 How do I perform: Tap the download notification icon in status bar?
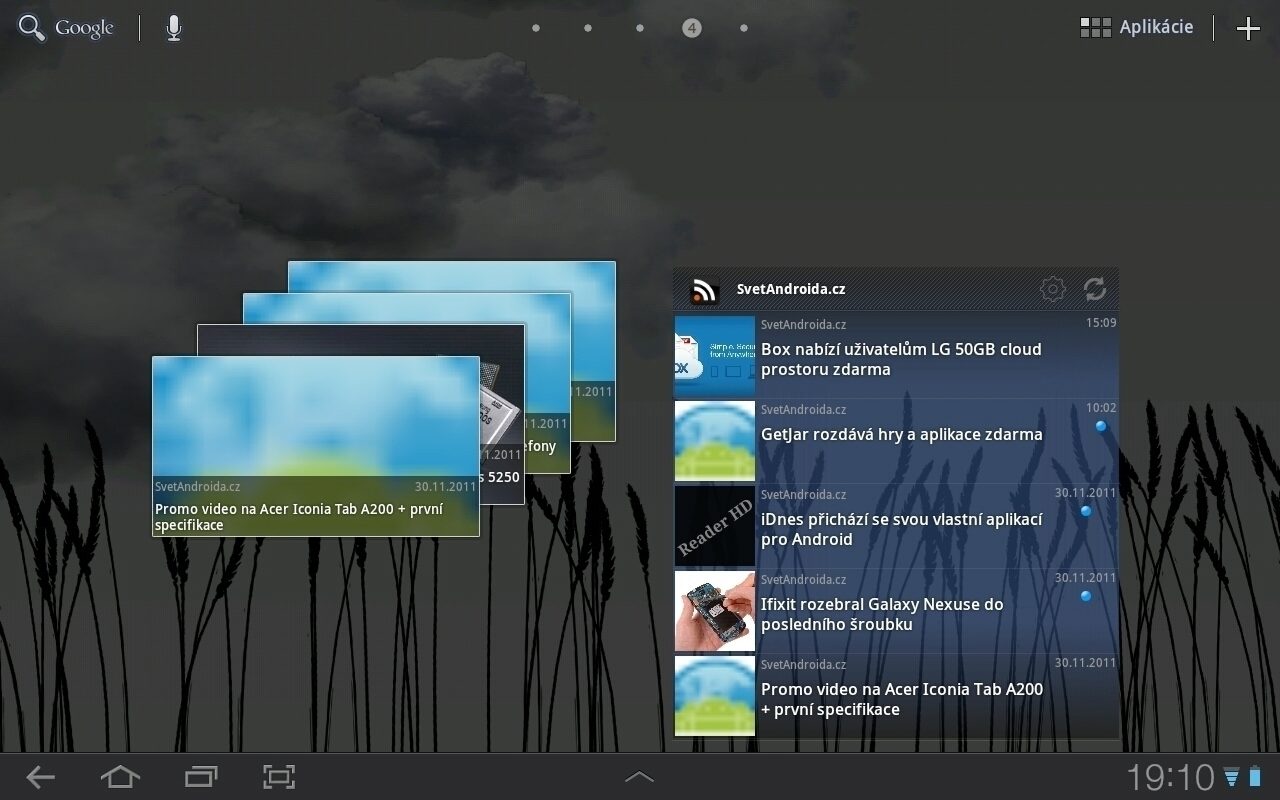pos(1231,777)
